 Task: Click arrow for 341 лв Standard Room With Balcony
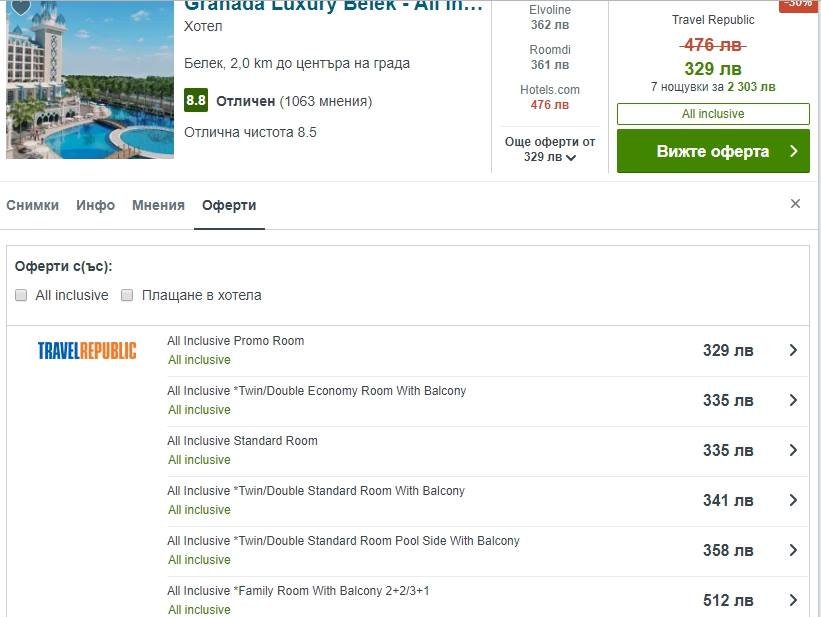point(793,500)
